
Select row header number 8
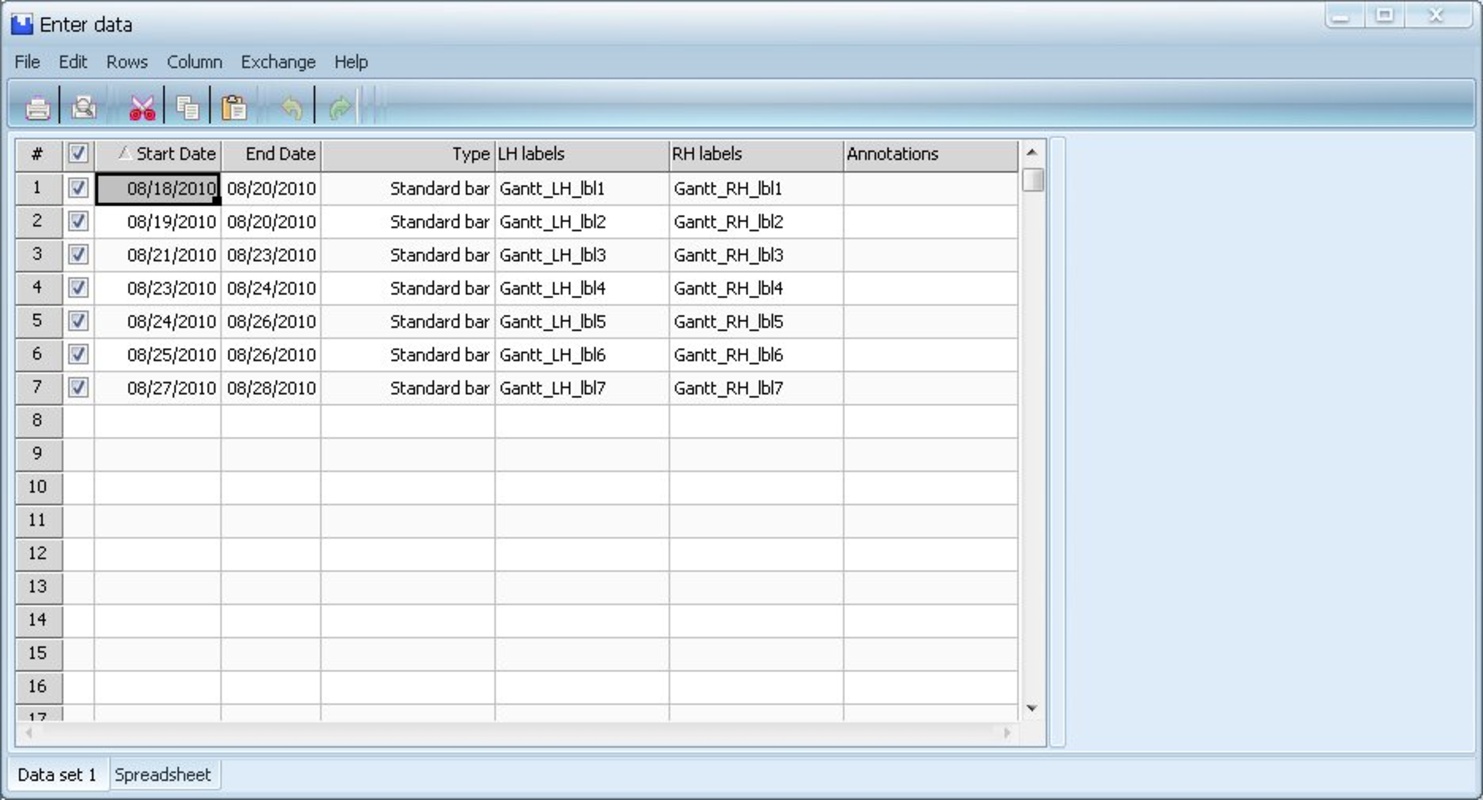38,420
